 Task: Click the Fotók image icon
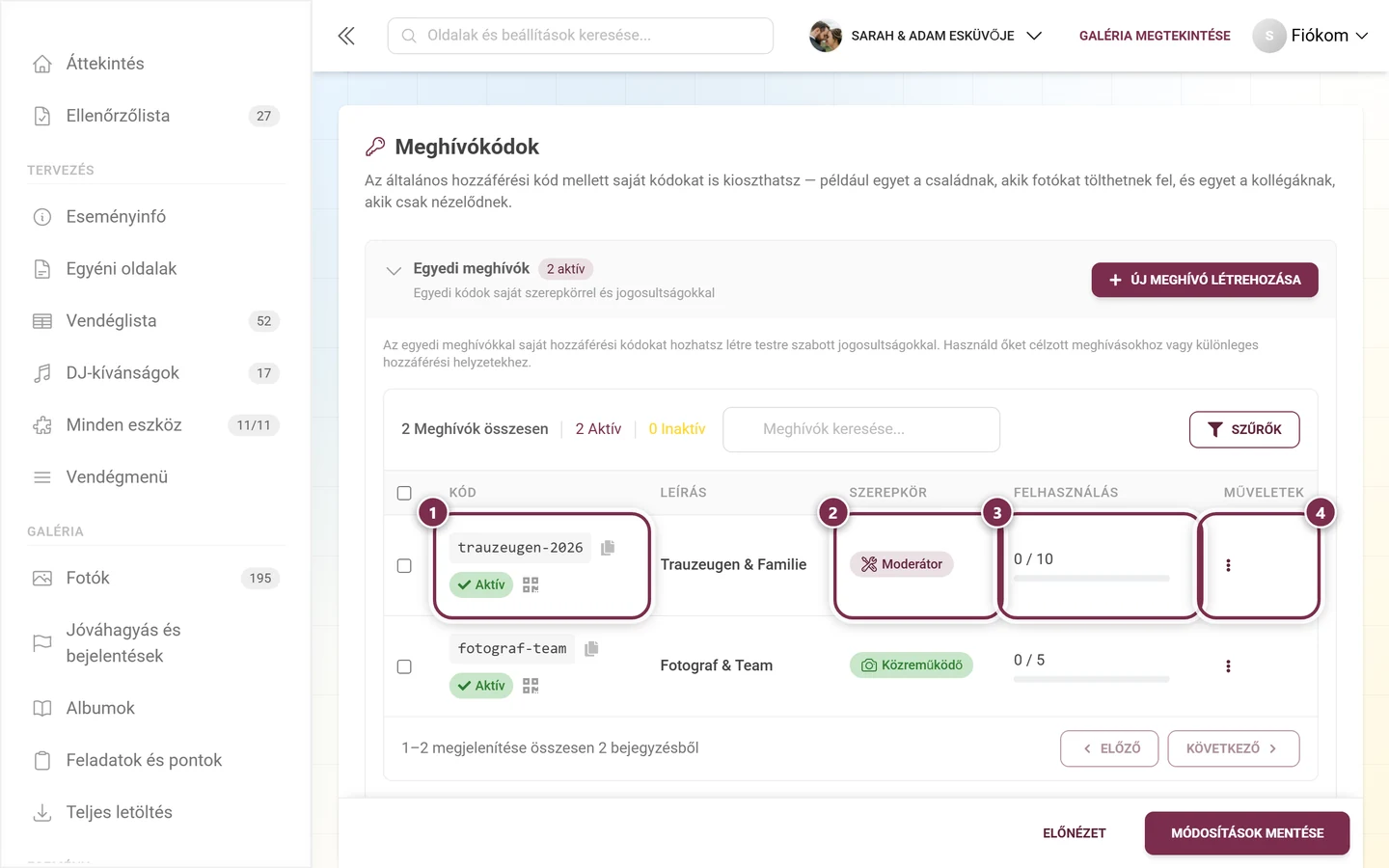[x=42, y=579]
